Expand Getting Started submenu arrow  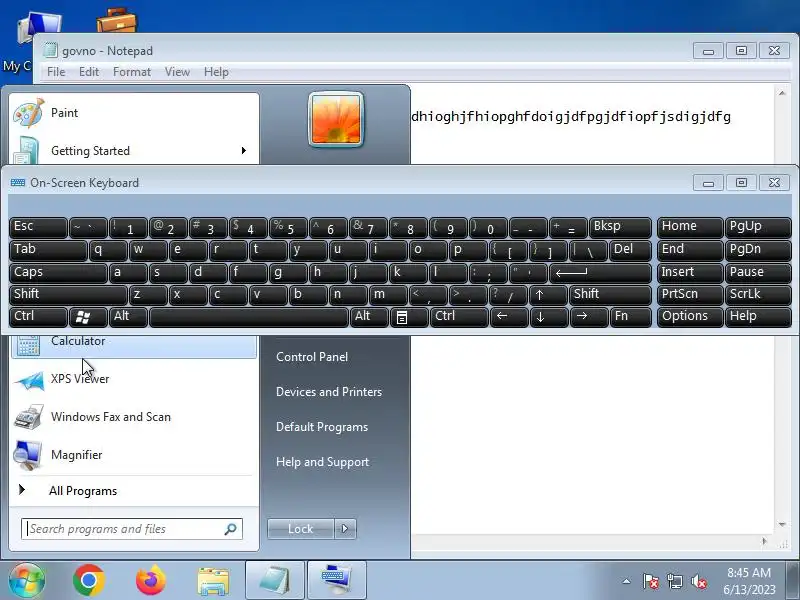tap(244, 151)
